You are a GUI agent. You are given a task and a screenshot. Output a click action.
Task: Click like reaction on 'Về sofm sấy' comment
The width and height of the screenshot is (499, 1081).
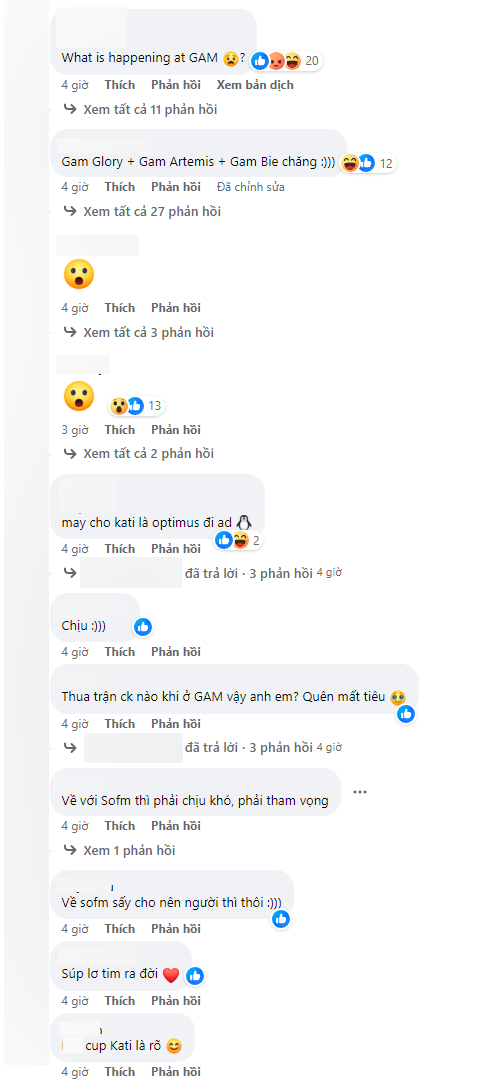pos(281,918)
